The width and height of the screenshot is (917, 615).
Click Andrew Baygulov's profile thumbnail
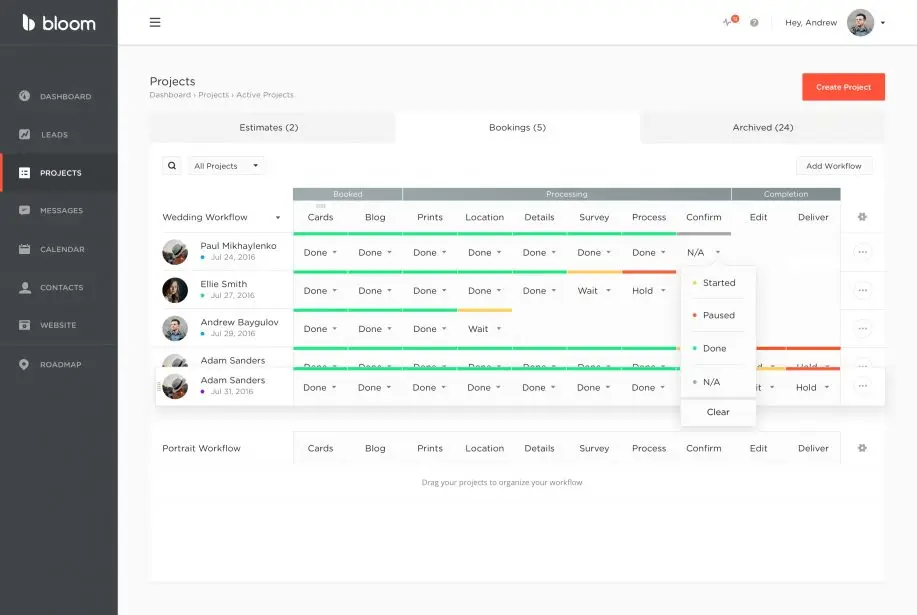[175, 329]
